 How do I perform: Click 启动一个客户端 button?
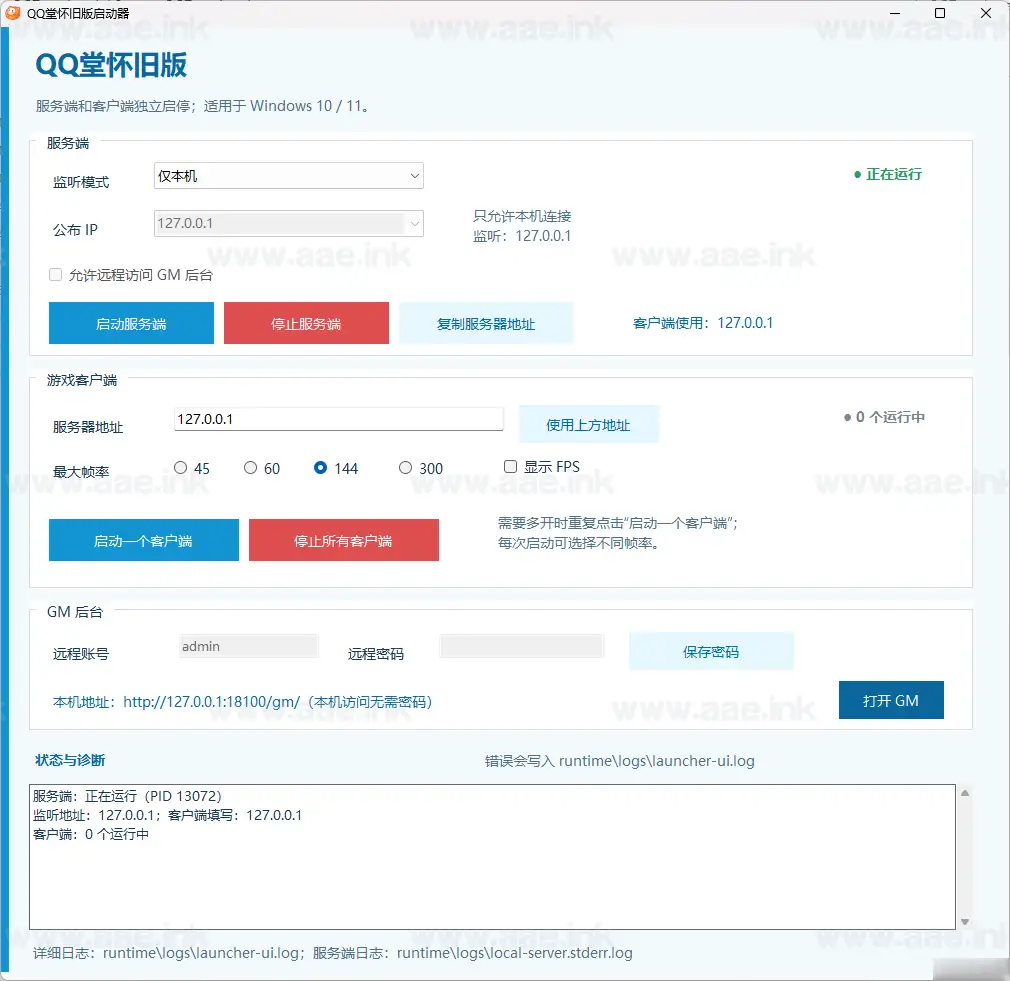[144, 540]
